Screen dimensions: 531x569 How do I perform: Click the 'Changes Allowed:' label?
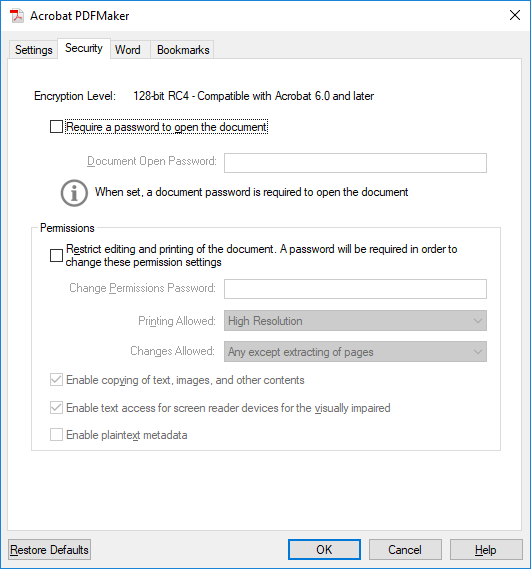[172, 351]
